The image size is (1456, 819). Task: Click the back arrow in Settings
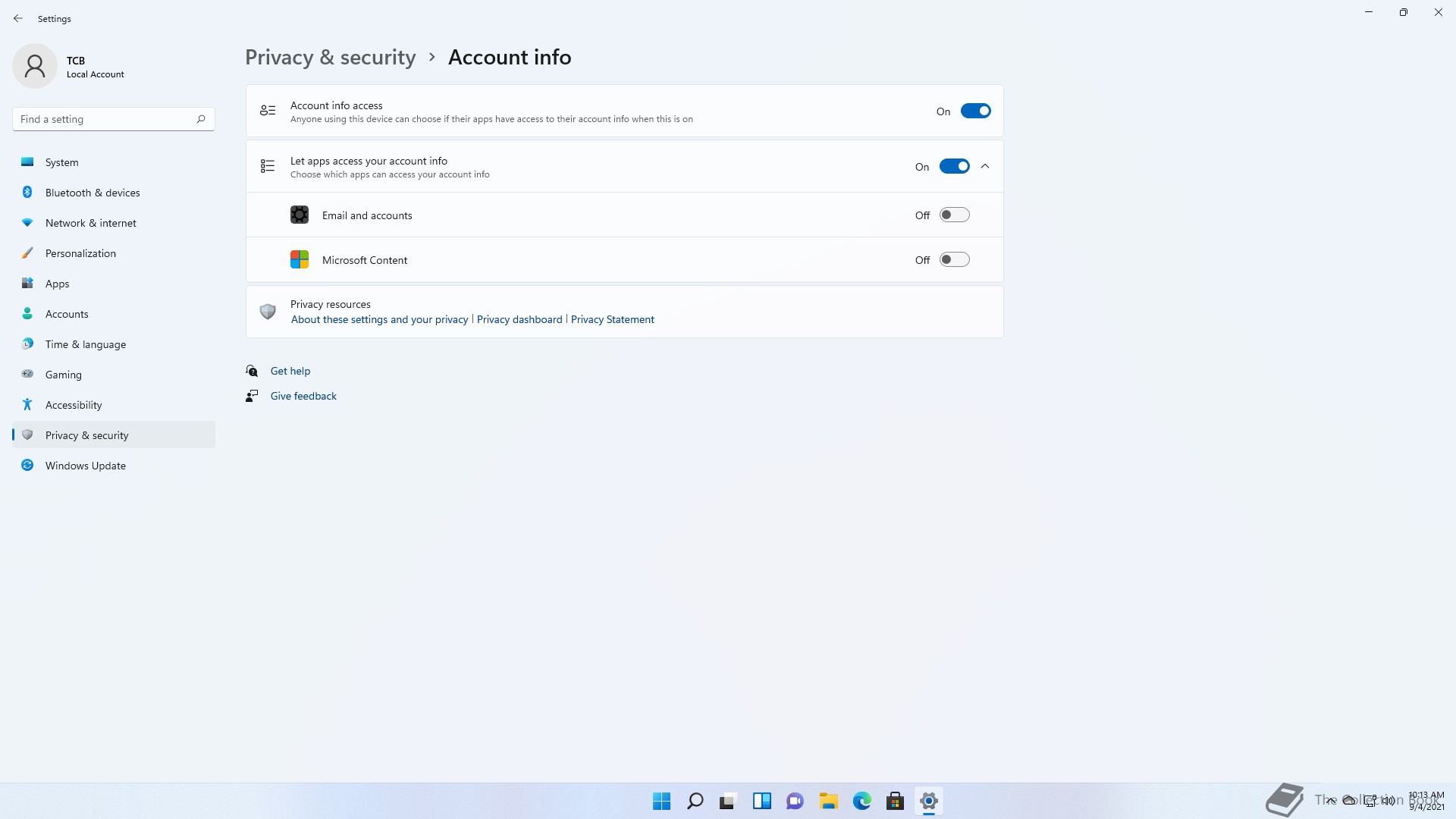pos(18,18)
